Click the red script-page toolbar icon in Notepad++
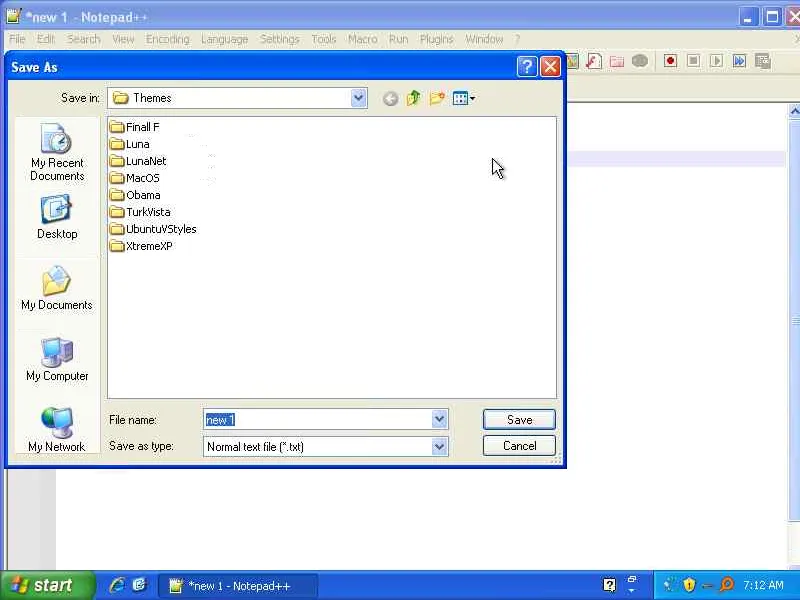This screenshot has height=600, width=800. coord(594,61)
